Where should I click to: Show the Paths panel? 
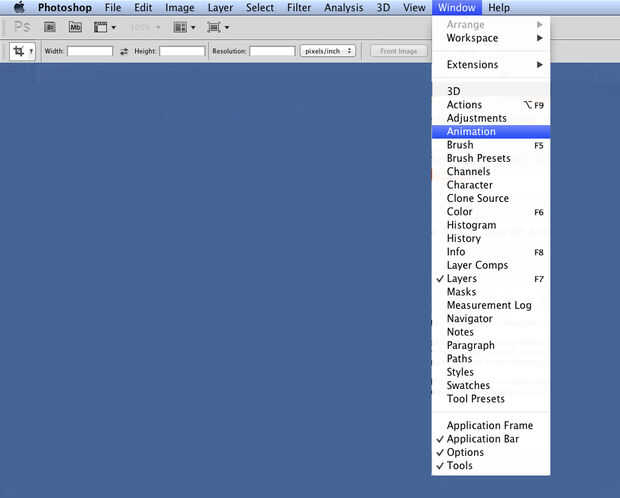491,359
